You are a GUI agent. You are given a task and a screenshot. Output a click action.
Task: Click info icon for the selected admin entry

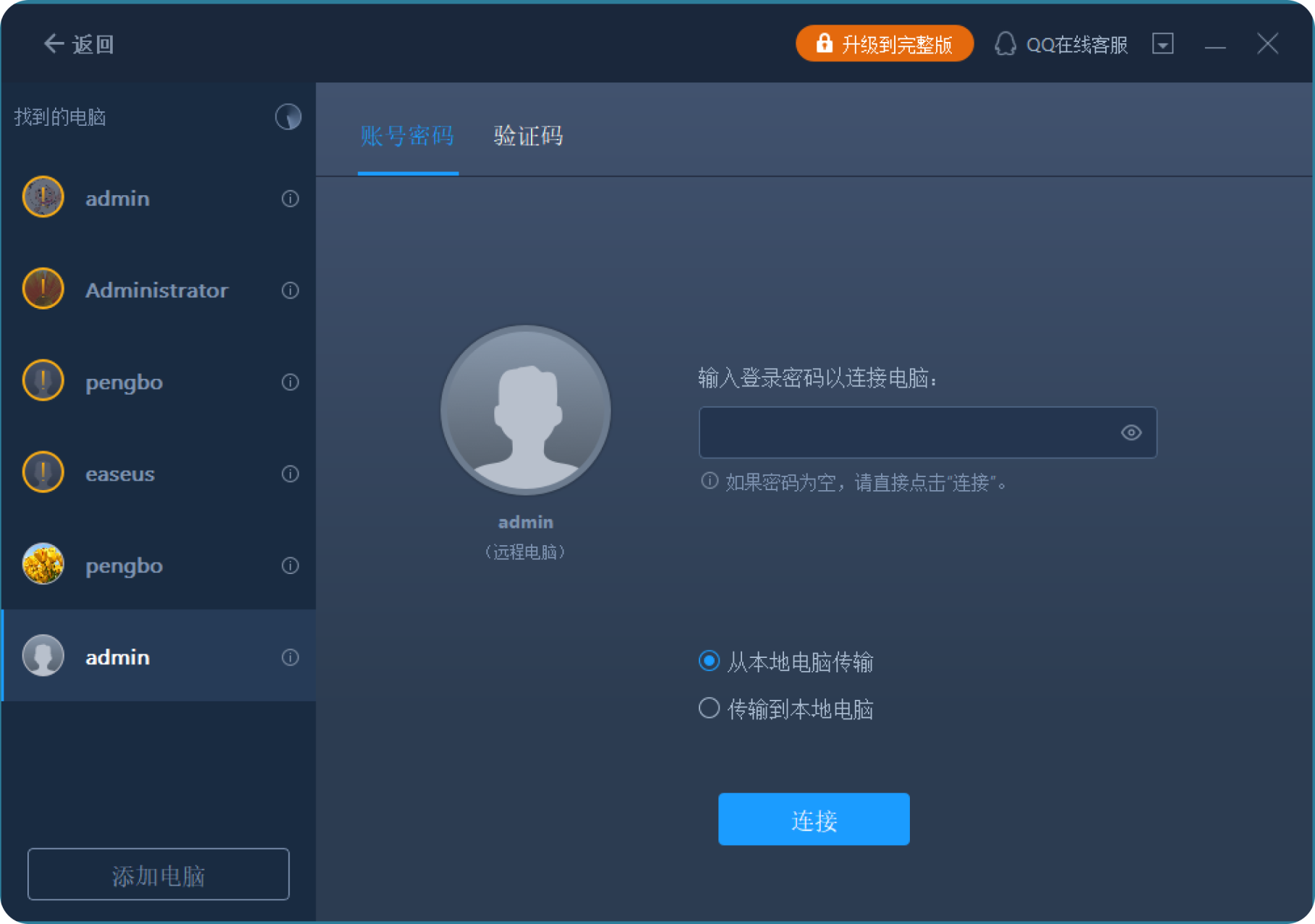click(x=290, y=657)
